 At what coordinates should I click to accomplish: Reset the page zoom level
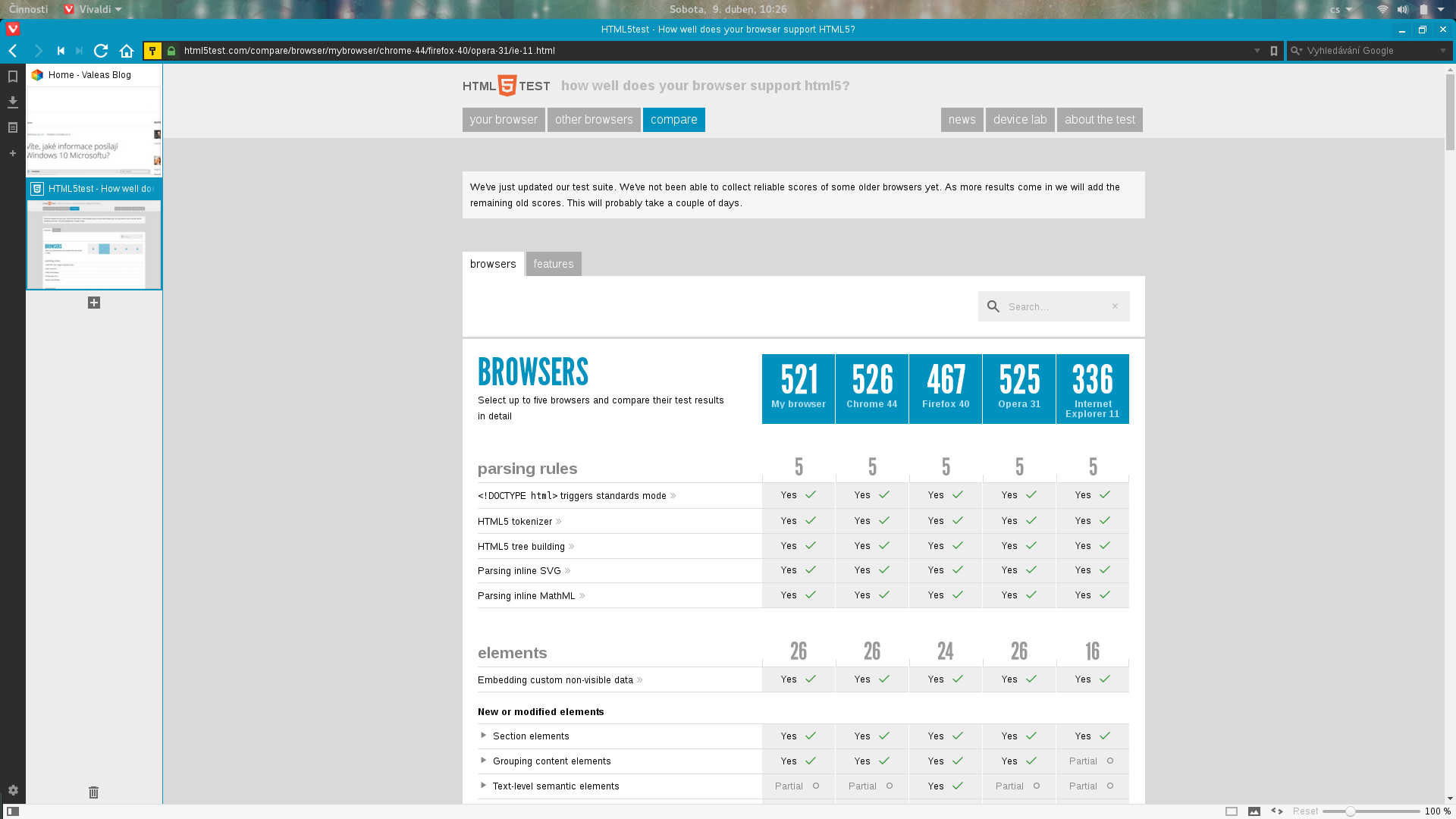tap(1305, 811)
